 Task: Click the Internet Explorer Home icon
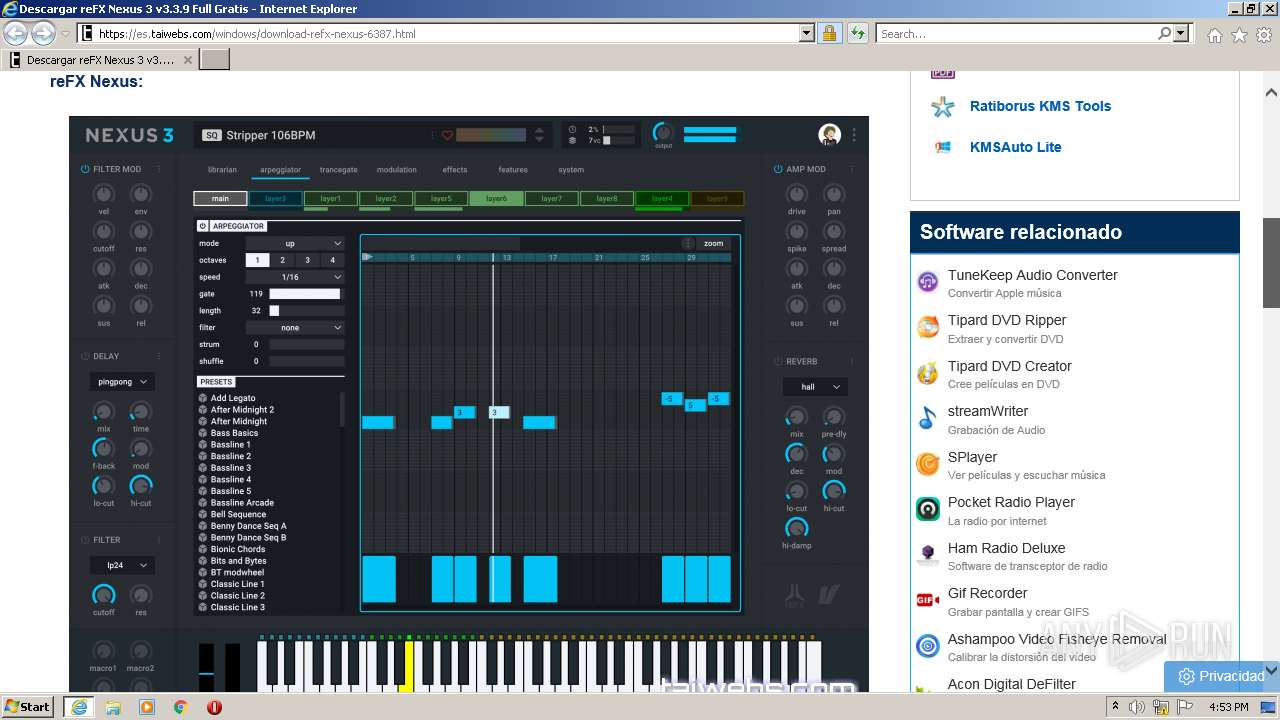pyautogui.click(x=1214, y=35)
